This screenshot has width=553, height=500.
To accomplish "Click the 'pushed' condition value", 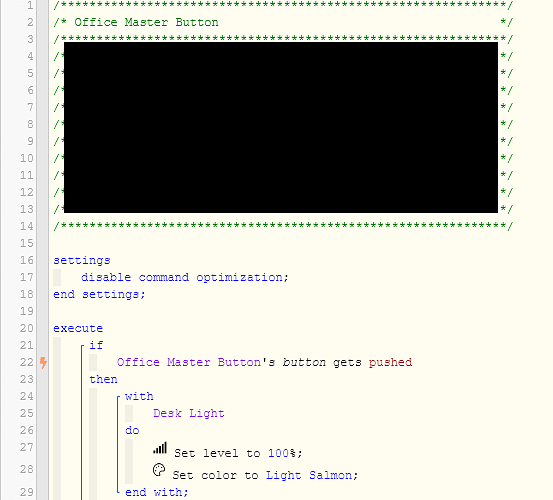I will pos(390,362).
